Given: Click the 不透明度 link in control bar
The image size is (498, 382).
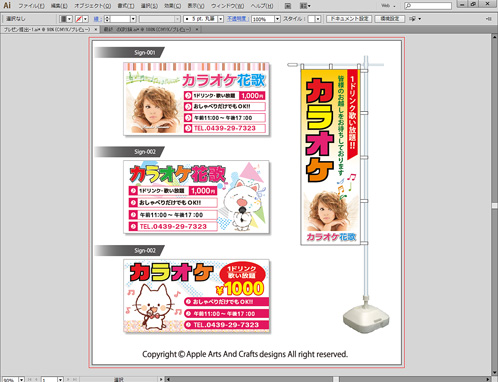Looking at the screenshot, I should click(x=238, y=19).
